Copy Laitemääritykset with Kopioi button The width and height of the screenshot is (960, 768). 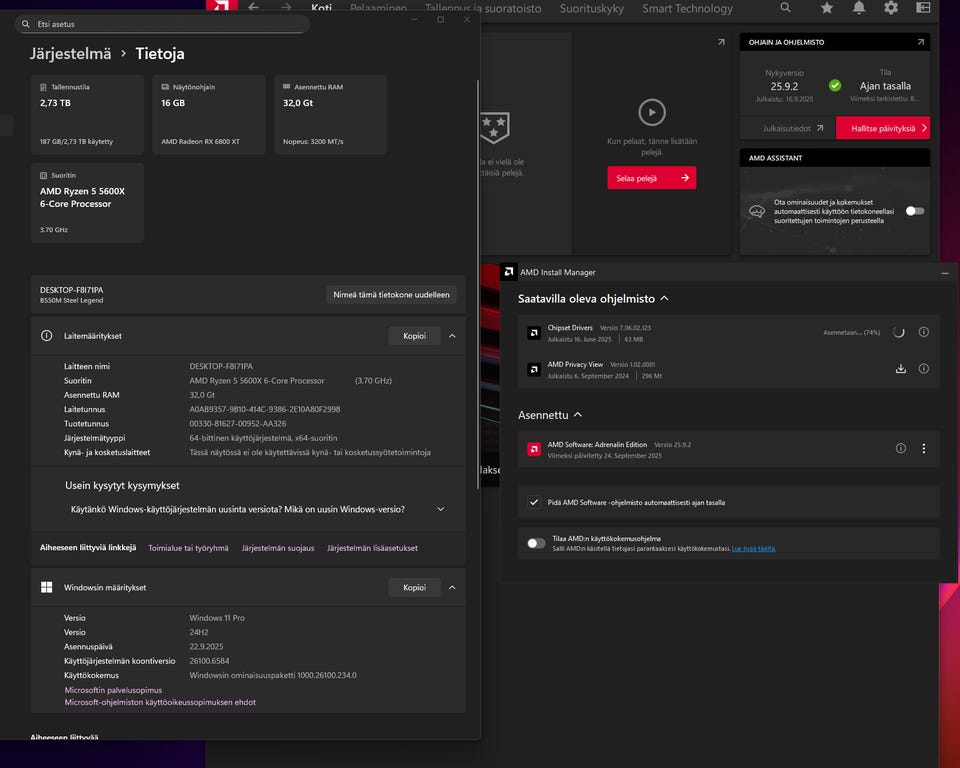(414, 336)
